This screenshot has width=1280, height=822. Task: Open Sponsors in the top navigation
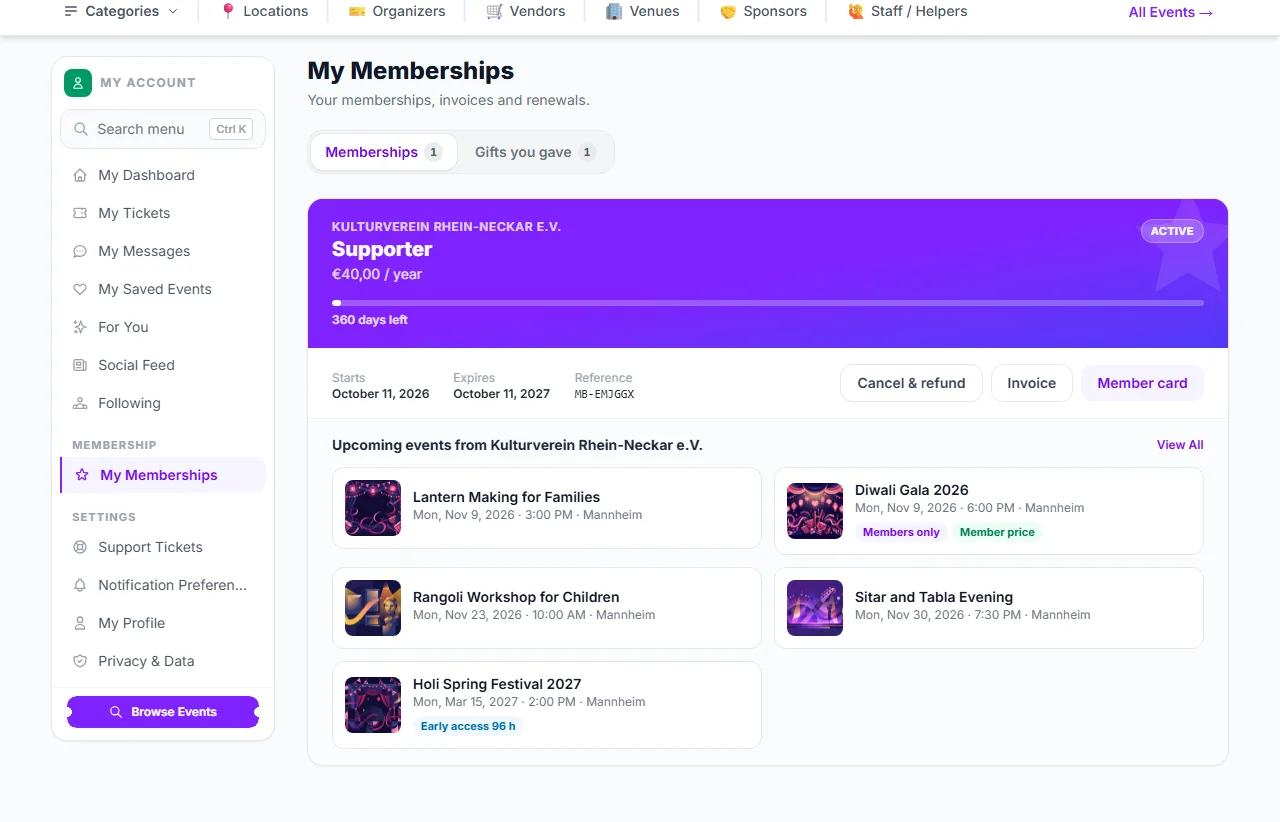click(763, 11)
